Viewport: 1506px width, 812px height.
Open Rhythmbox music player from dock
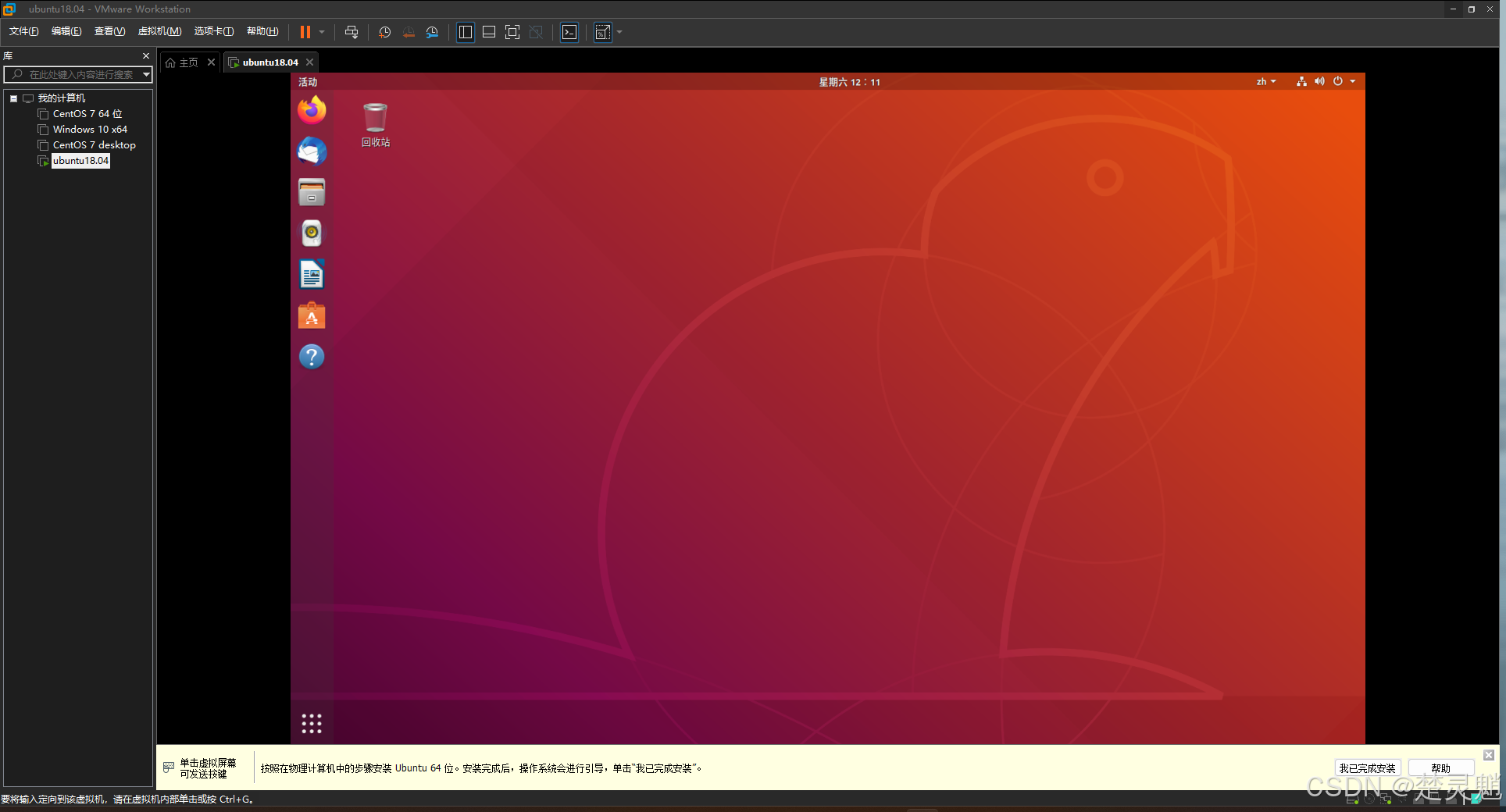[312, 233]
